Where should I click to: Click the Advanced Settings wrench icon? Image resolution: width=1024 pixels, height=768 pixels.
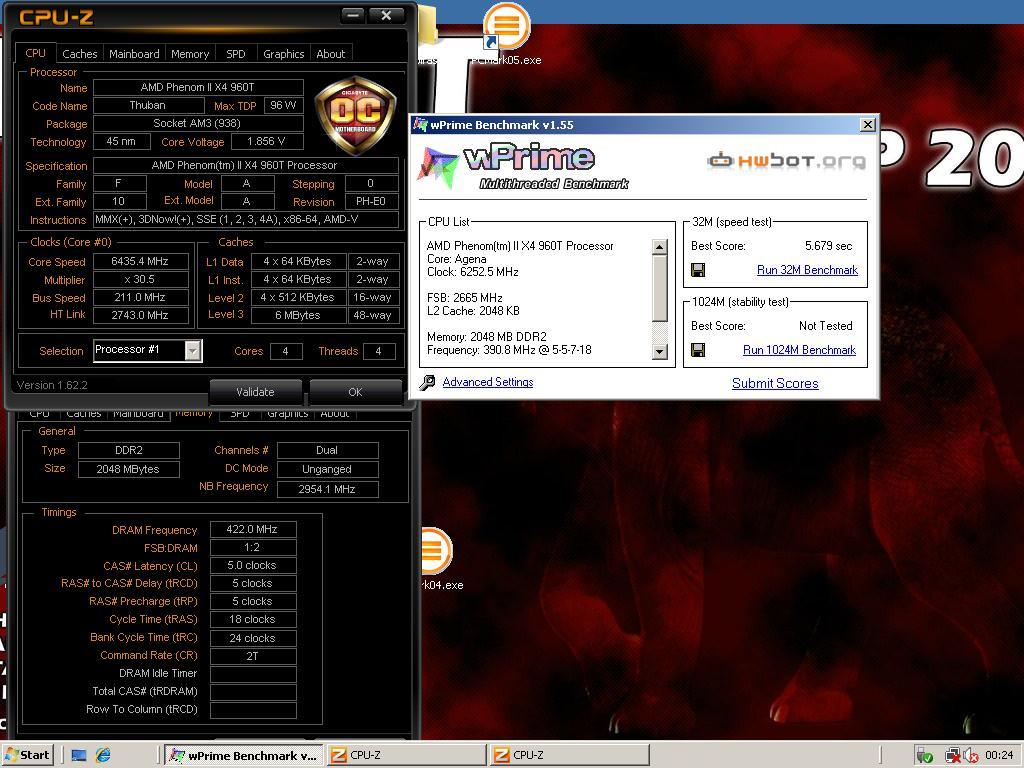pyautogui.click(x=428, y=383)
